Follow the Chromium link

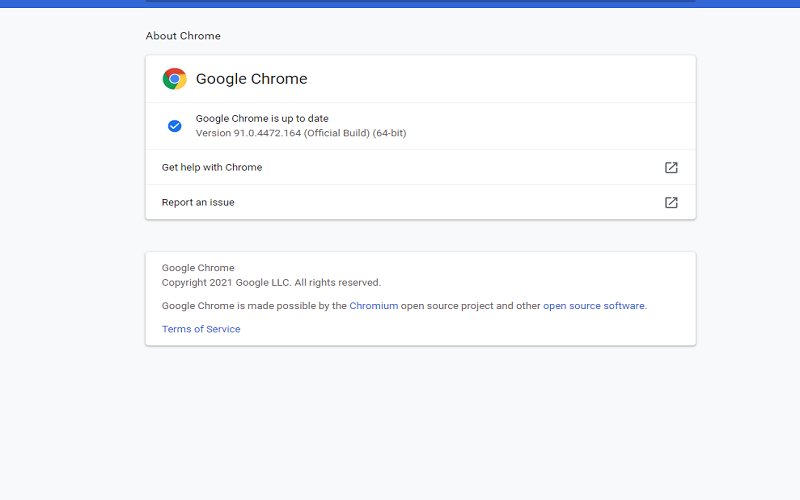click(373, 306)
